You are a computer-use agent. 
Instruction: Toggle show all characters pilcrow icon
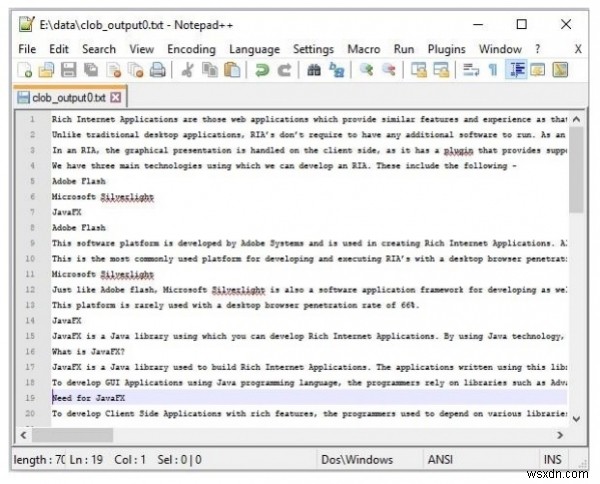pos(493,70)
